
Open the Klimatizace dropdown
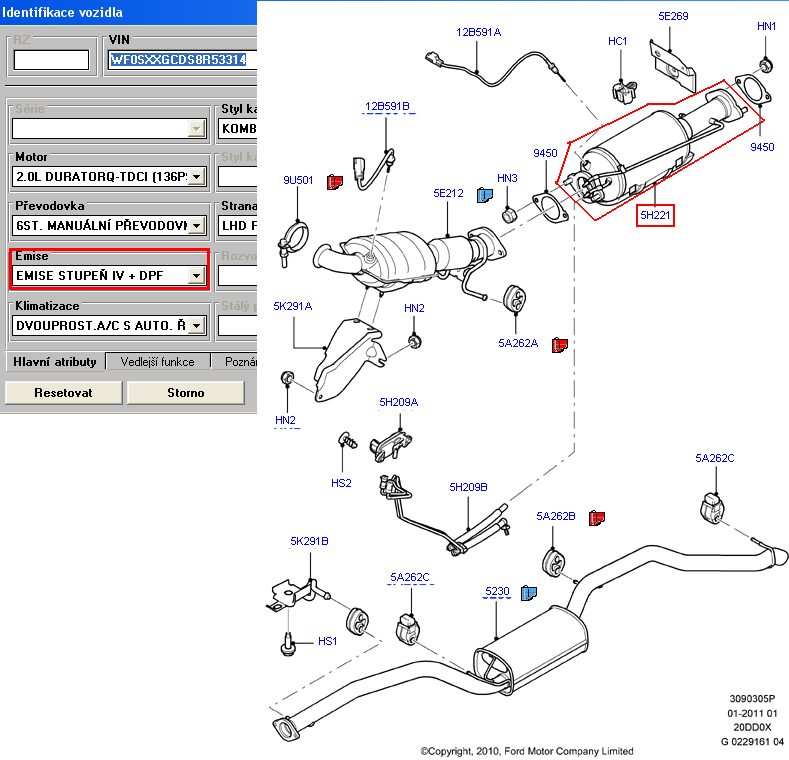(x=196, y=325)
